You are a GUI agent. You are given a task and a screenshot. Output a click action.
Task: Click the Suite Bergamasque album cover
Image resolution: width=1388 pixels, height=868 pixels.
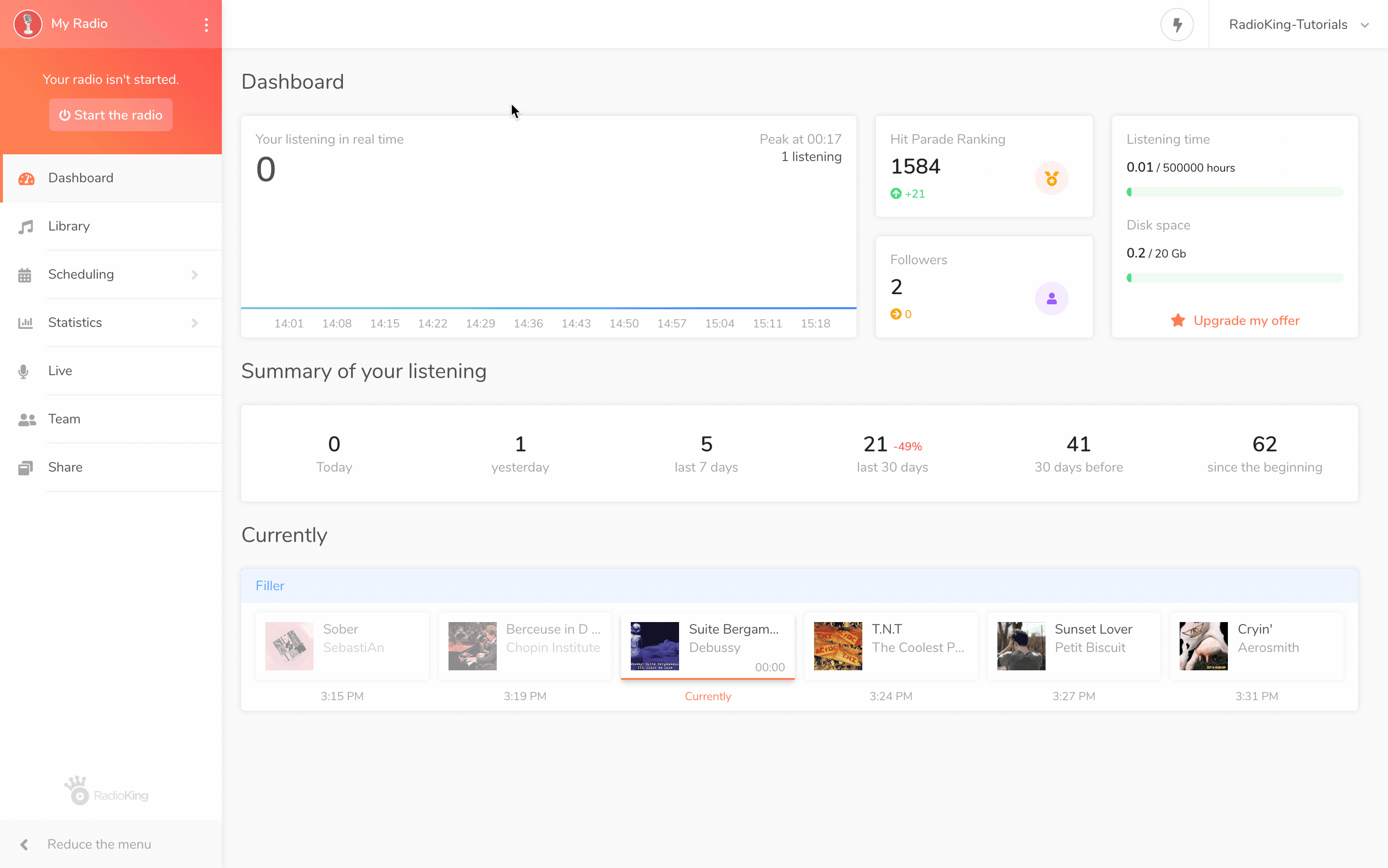pos(655,646)
